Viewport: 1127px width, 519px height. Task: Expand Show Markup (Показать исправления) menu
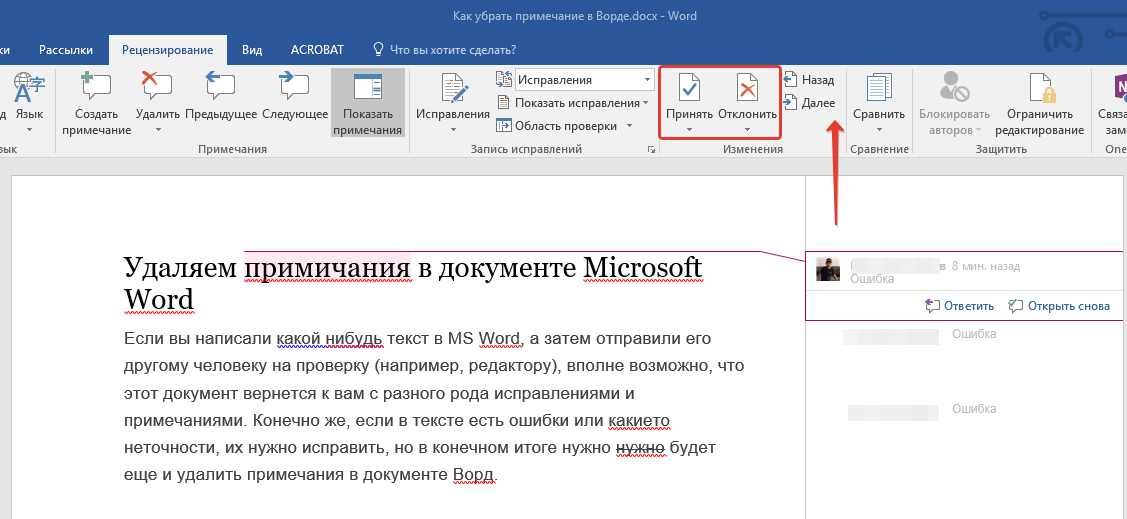coord(576,103)
